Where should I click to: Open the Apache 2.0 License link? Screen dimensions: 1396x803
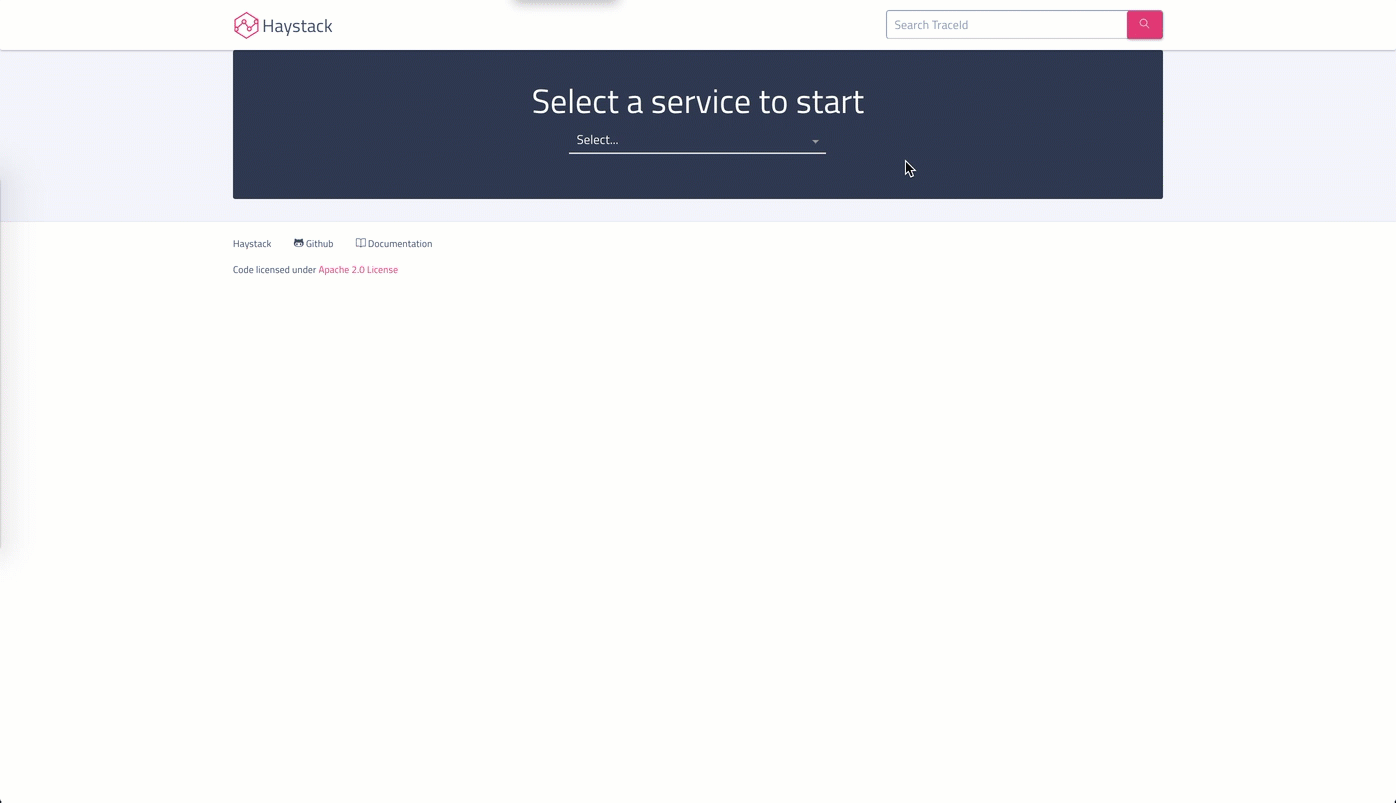(358, 270)
